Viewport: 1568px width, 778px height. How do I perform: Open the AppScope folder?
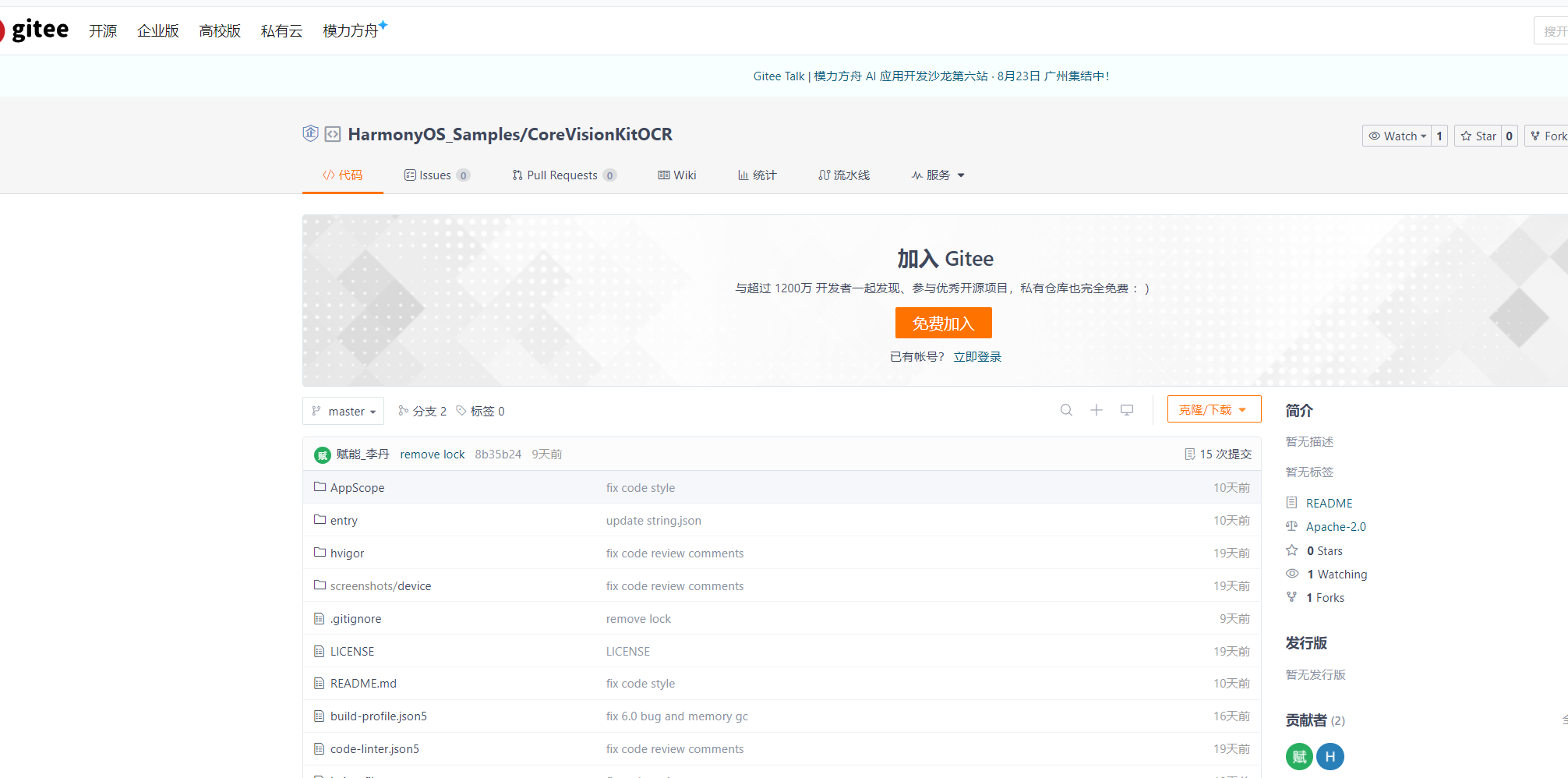pyautogui.click(x=357, y=487)
